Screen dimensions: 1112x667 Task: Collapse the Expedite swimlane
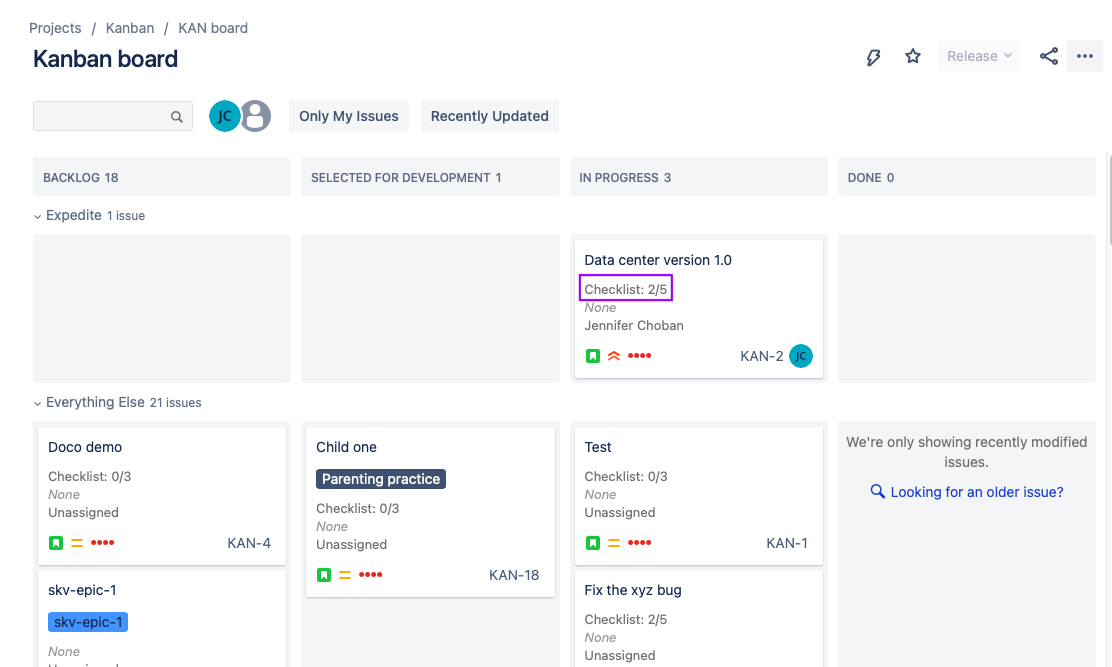(38, 216)
